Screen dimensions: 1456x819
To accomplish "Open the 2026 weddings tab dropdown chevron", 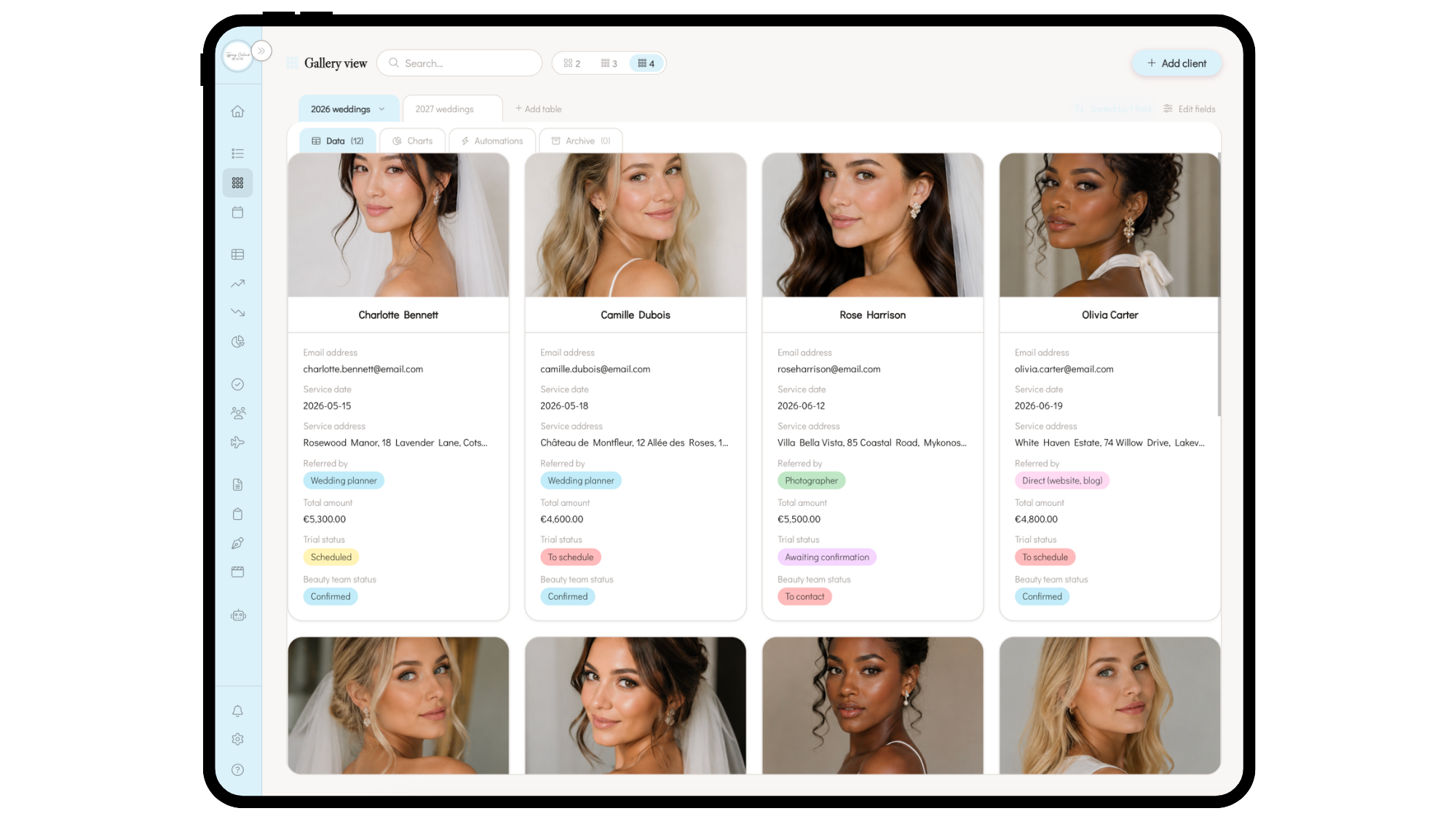I will 381,109.
